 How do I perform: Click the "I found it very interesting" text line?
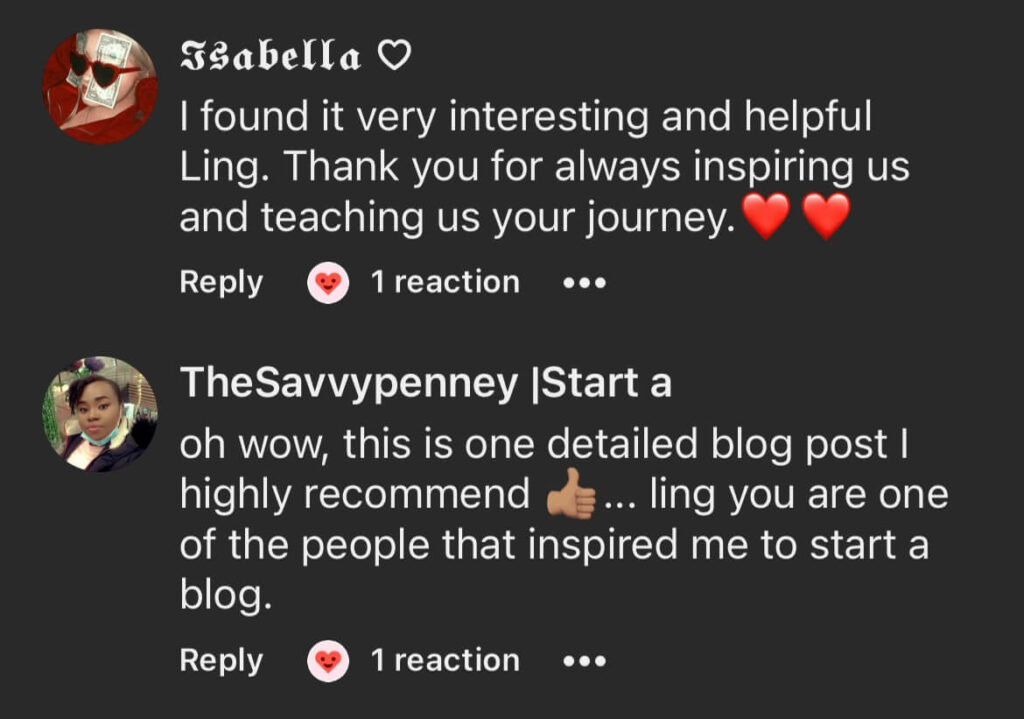pos(525,118)
